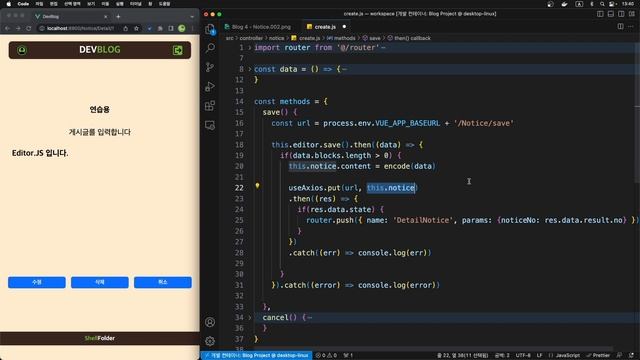Switch the input source indicator 'A'

pyautogui.click(x=579, y=4)
